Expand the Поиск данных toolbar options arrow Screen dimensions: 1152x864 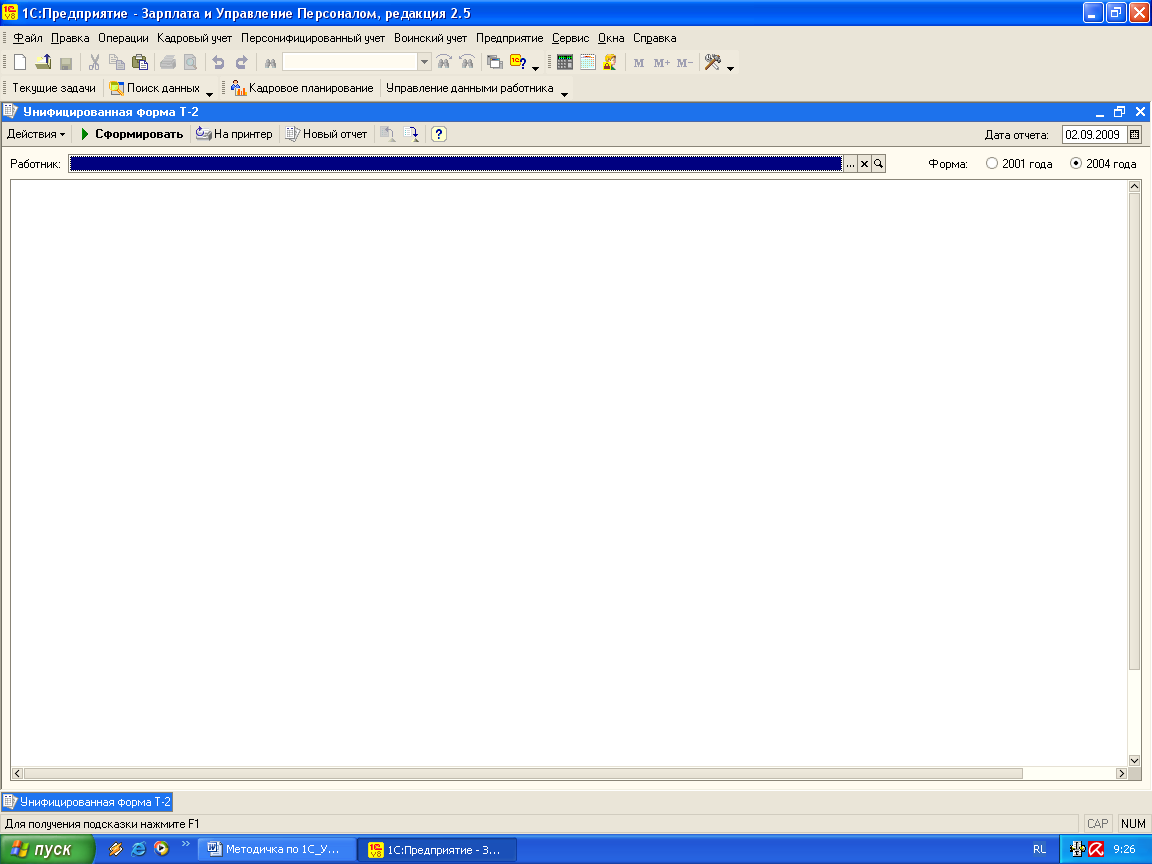click(x=209, y=93)
